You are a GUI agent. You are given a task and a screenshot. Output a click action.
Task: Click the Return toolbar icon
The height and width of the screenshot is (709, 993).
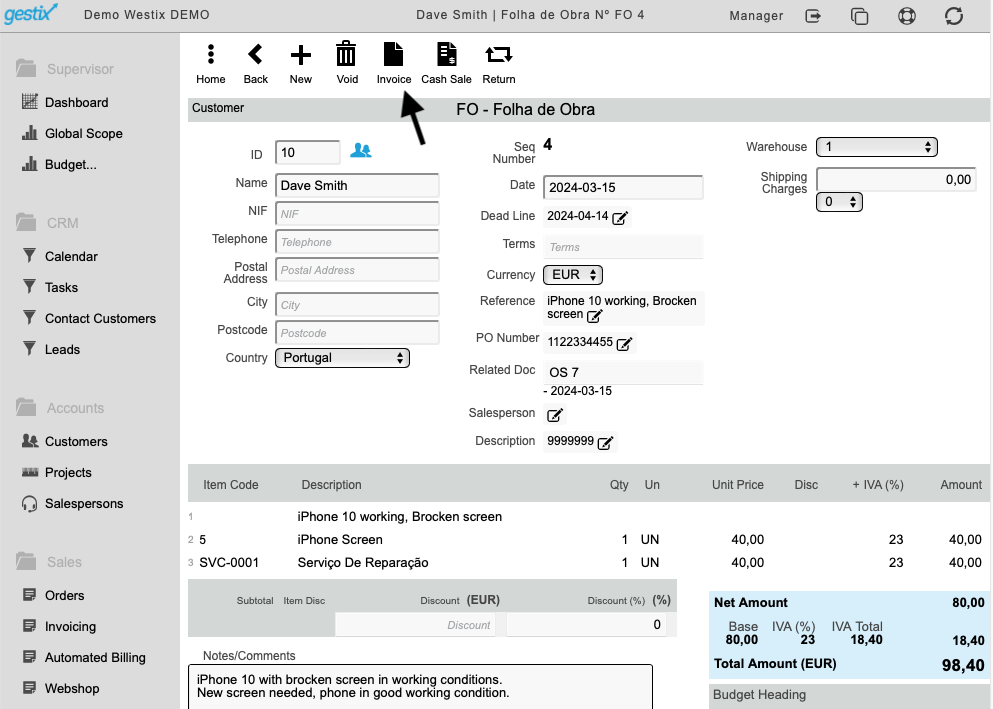(499, 63)
